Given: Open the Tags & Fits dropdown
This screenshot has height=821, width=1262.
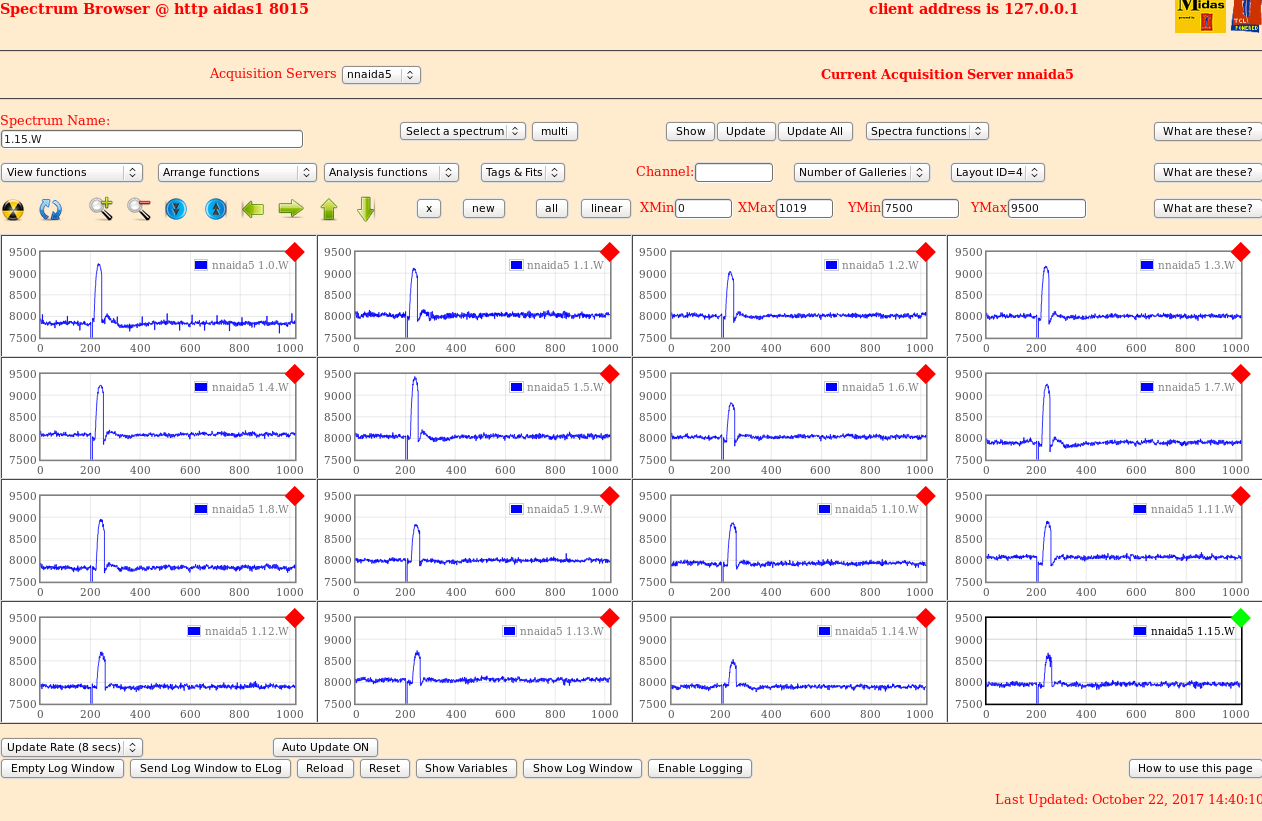Looking at the screenshot, I should pyautogui.click(x=523, y=172).
